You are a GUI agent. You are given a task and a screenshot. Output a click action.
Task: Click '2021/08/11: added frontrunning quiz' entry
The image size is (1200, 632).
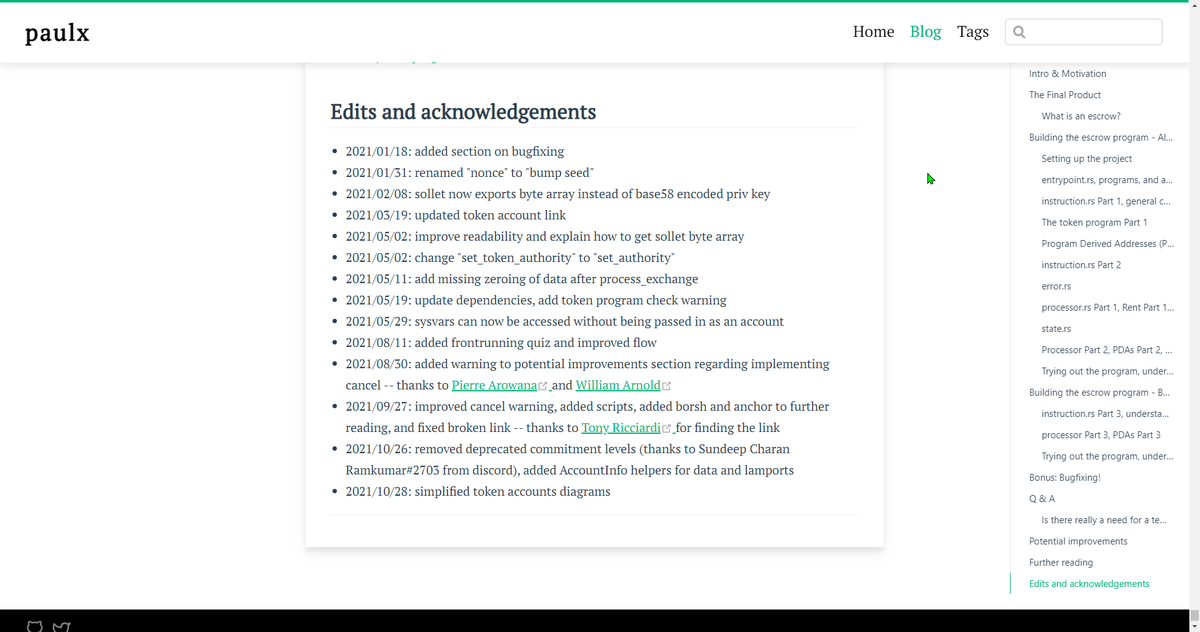click(501, 343)
